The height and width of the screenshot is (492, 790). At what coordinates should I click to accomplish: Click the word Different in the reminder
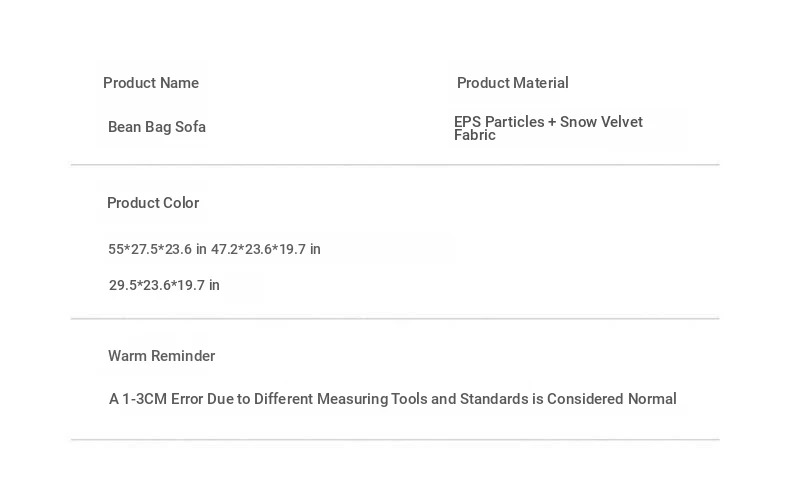pyautogui.click(x=283, y=399)
